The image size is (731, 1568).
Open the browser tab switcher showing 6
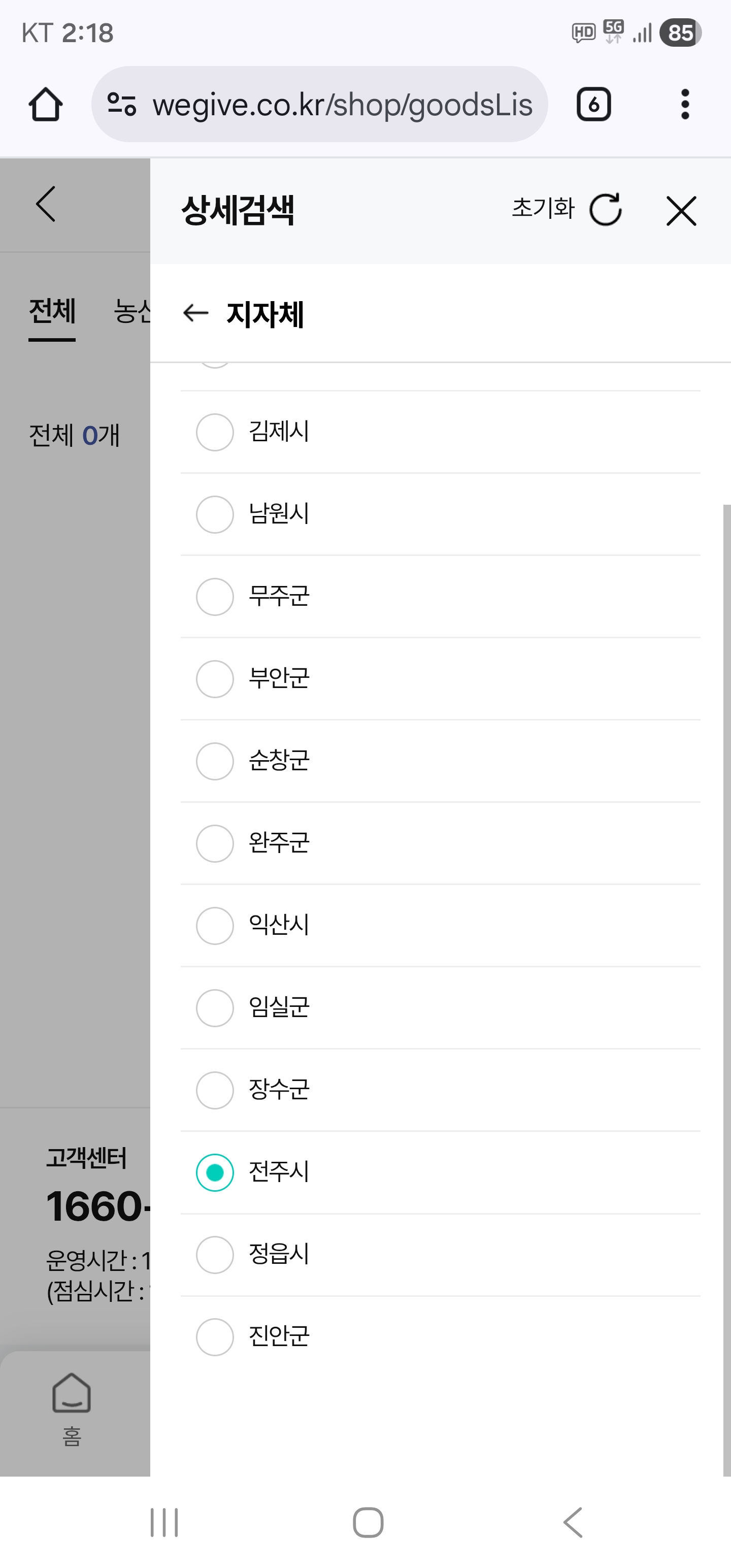click(593, 104)
